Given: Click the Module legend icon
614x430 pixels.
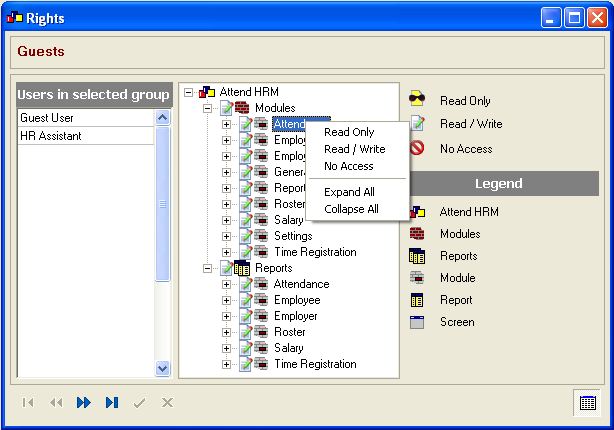Looking at the screenshot, I should pyautogui.click(x=417, y=278).
